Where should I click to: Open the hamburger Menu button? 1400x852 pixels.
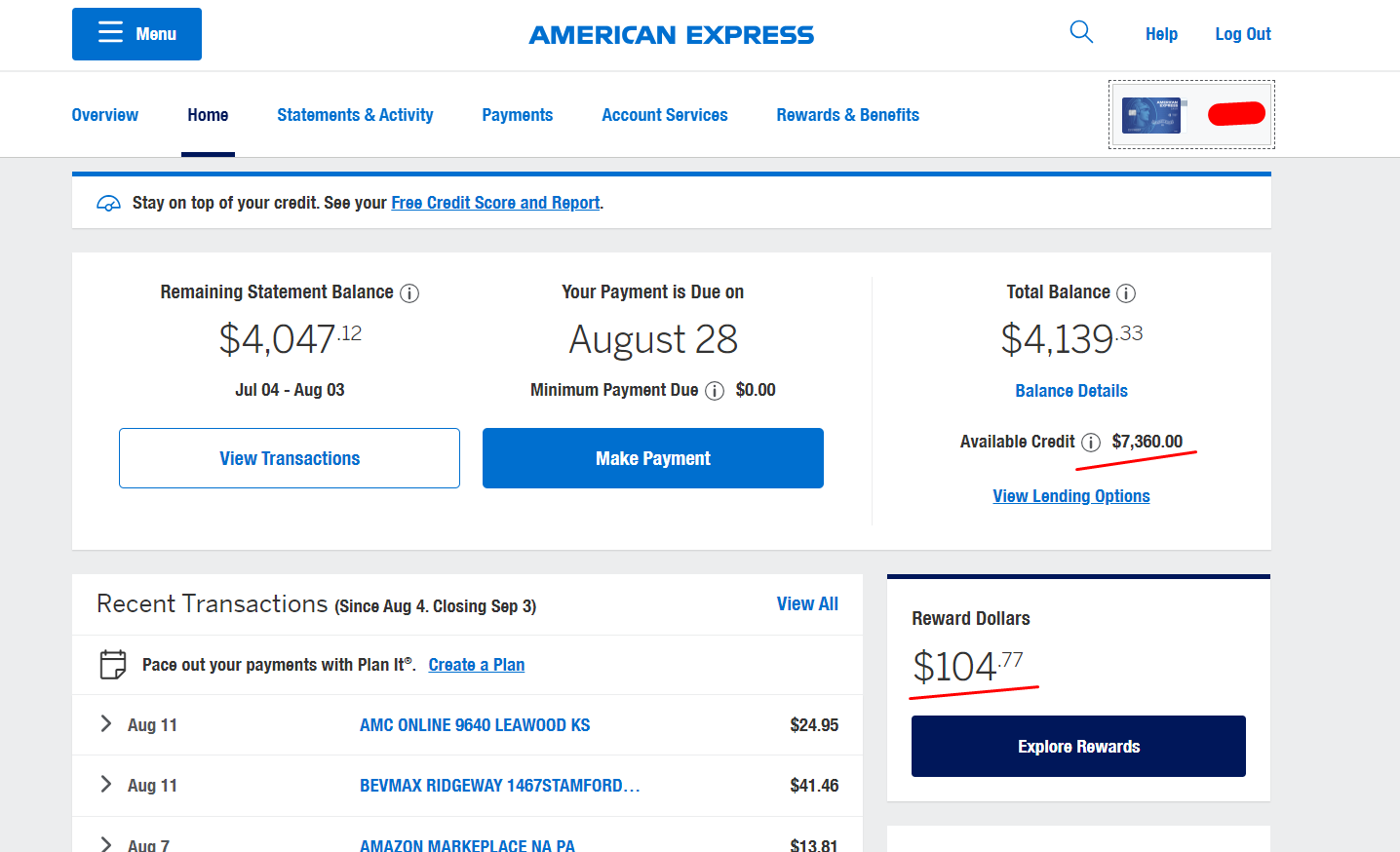(x=136, y=34)
